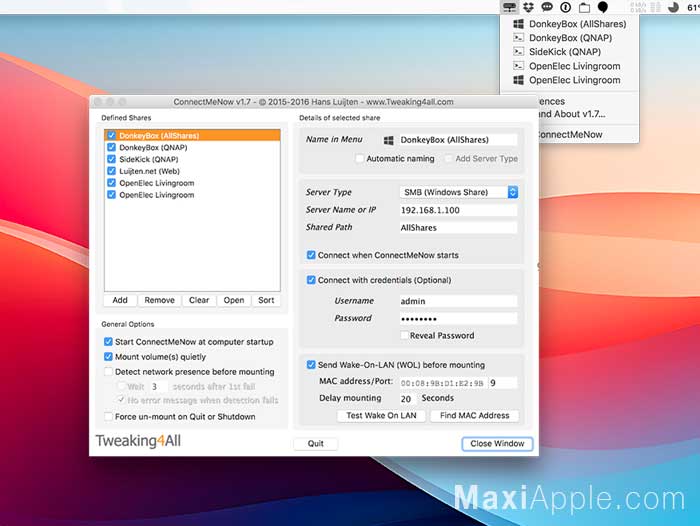Disable Connect when ConnectMeNow starts

pyautogui.click(x=311, y=255)
